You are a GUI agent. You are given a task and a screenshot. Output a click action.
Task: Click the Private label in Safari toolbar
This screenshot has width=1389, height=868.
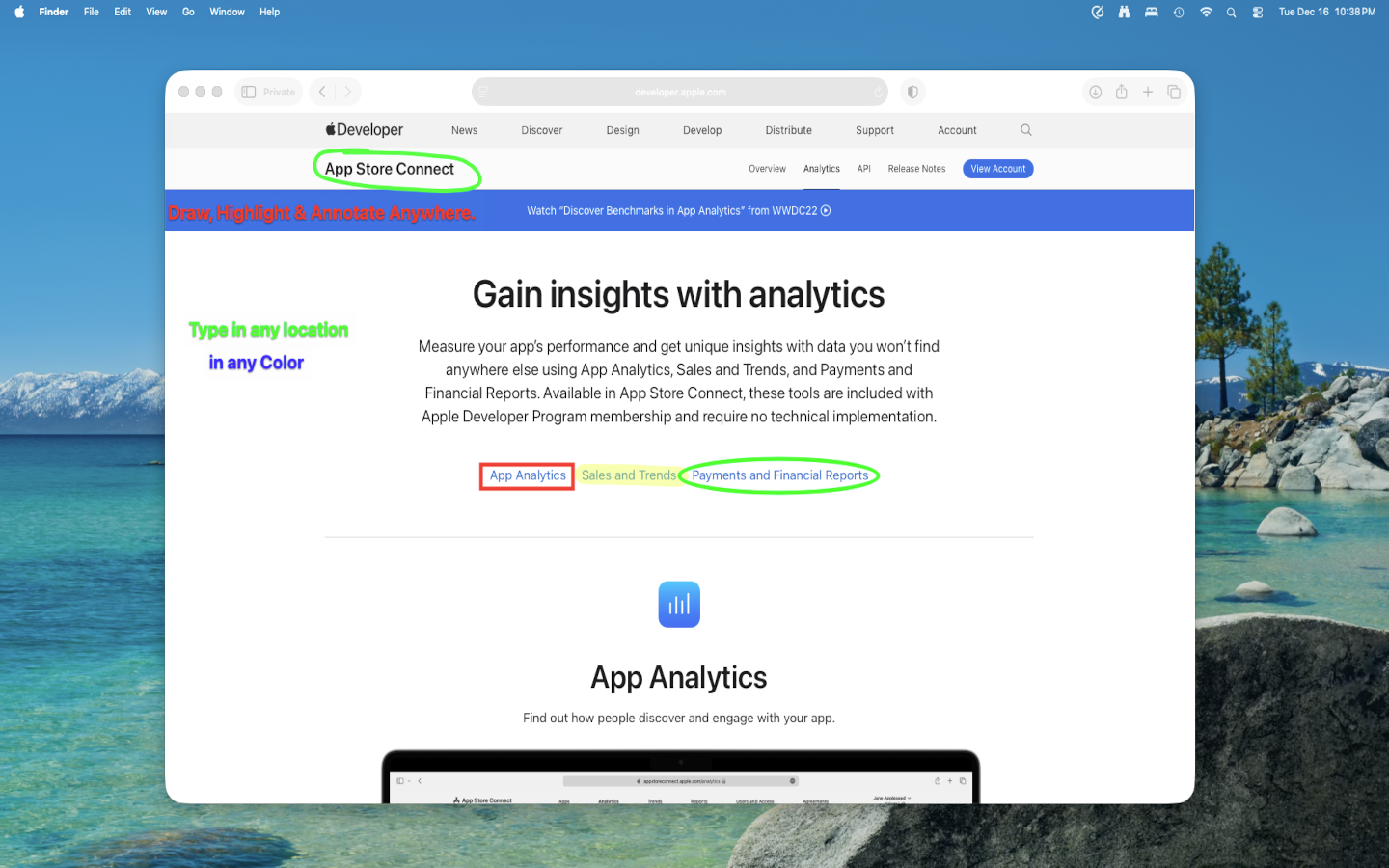coord(279,93)
